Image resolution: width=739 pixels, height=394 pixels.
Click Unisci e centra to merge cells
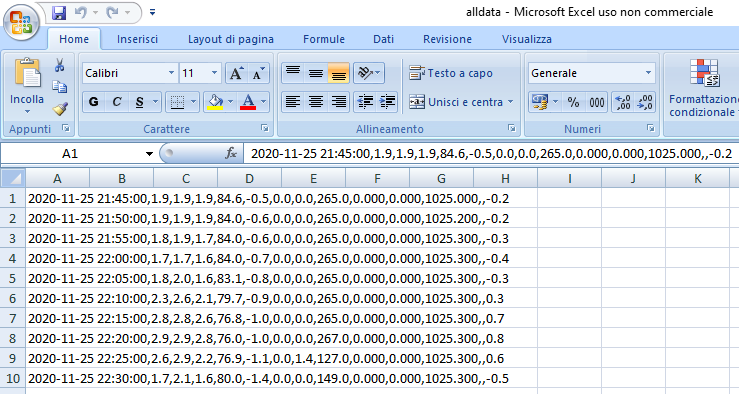pyautogui.click(x=456, y=102)
